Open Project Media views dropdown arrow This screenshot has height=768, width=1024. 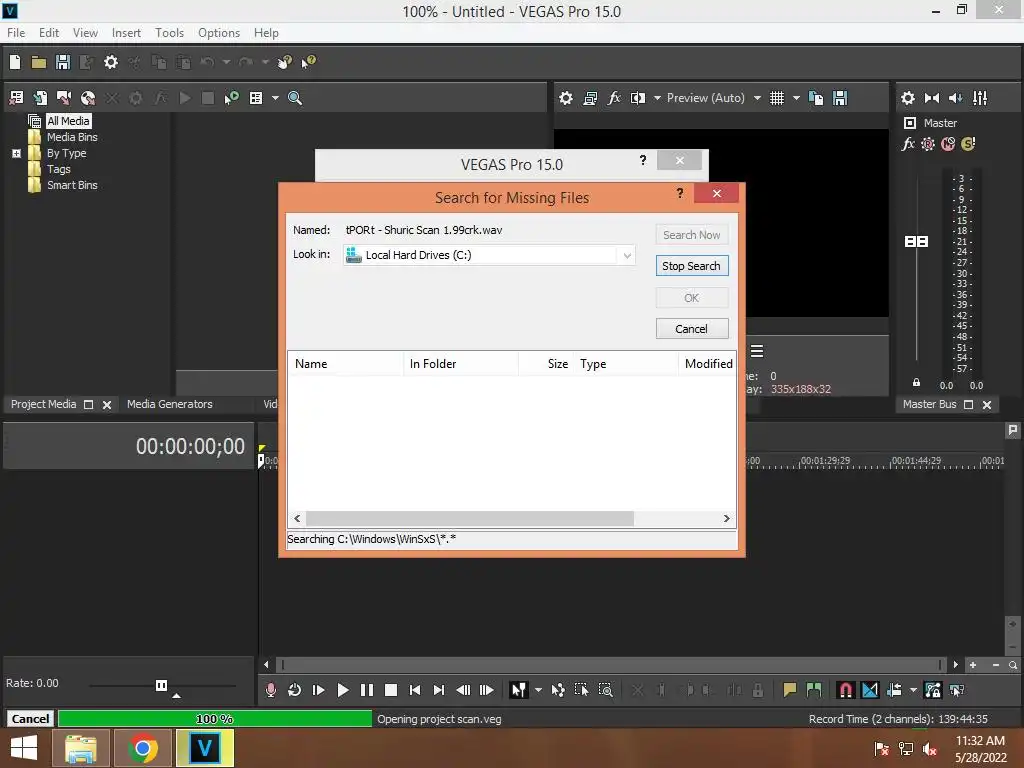275,98
